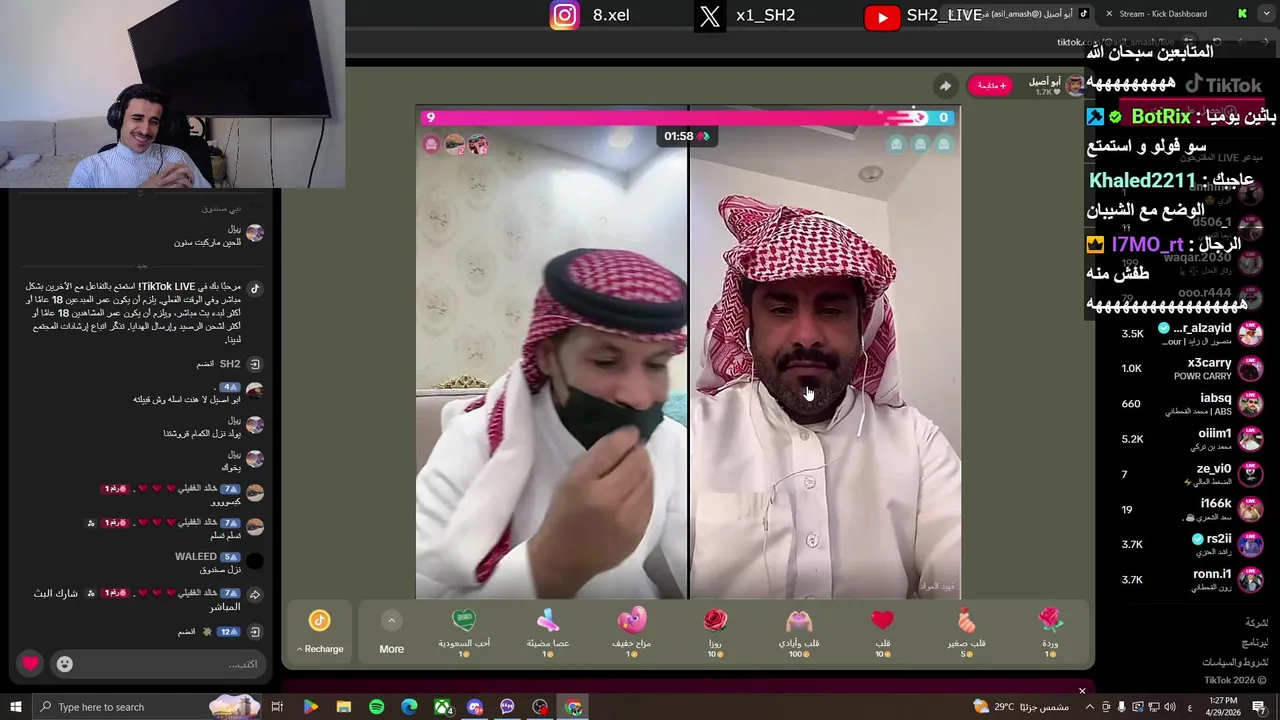Screen dimensions: 1280x720
Task: Open the Xbox app from taskbar
Action: [442, 707]
